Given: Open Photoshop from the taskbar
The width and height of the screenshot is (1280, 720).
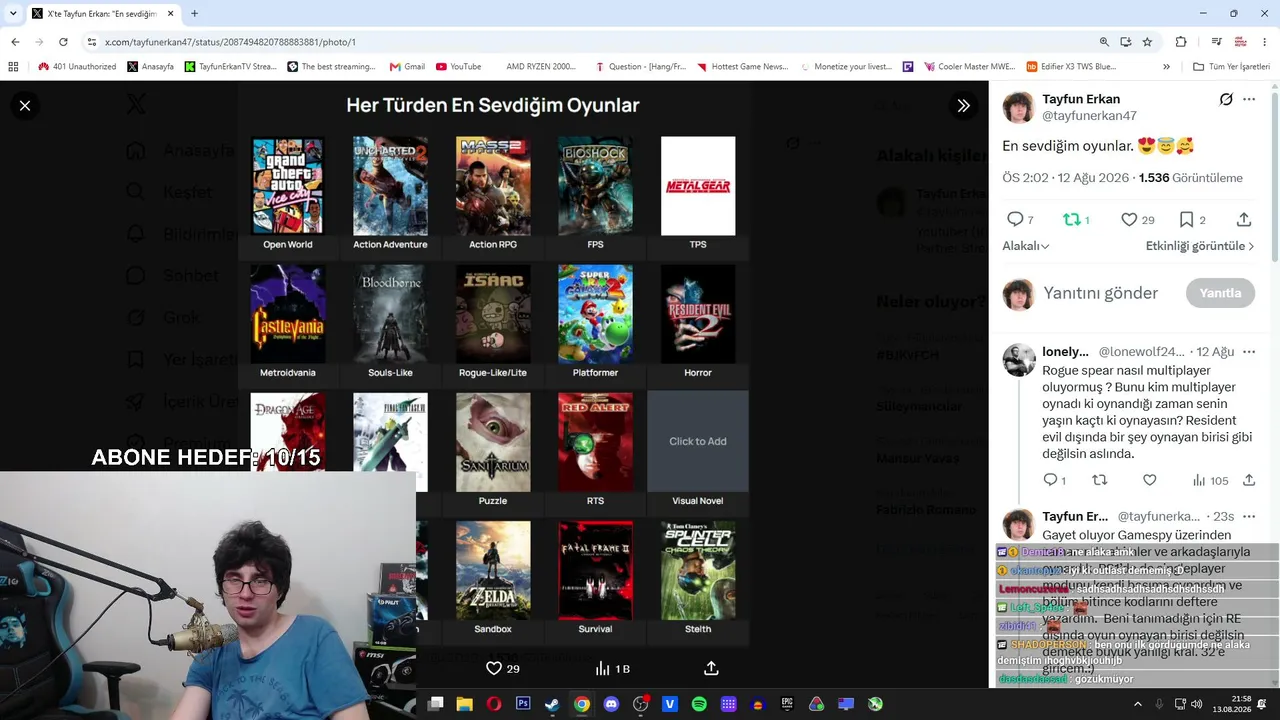Looking at the screenshot, I should (x=523, y=704).
